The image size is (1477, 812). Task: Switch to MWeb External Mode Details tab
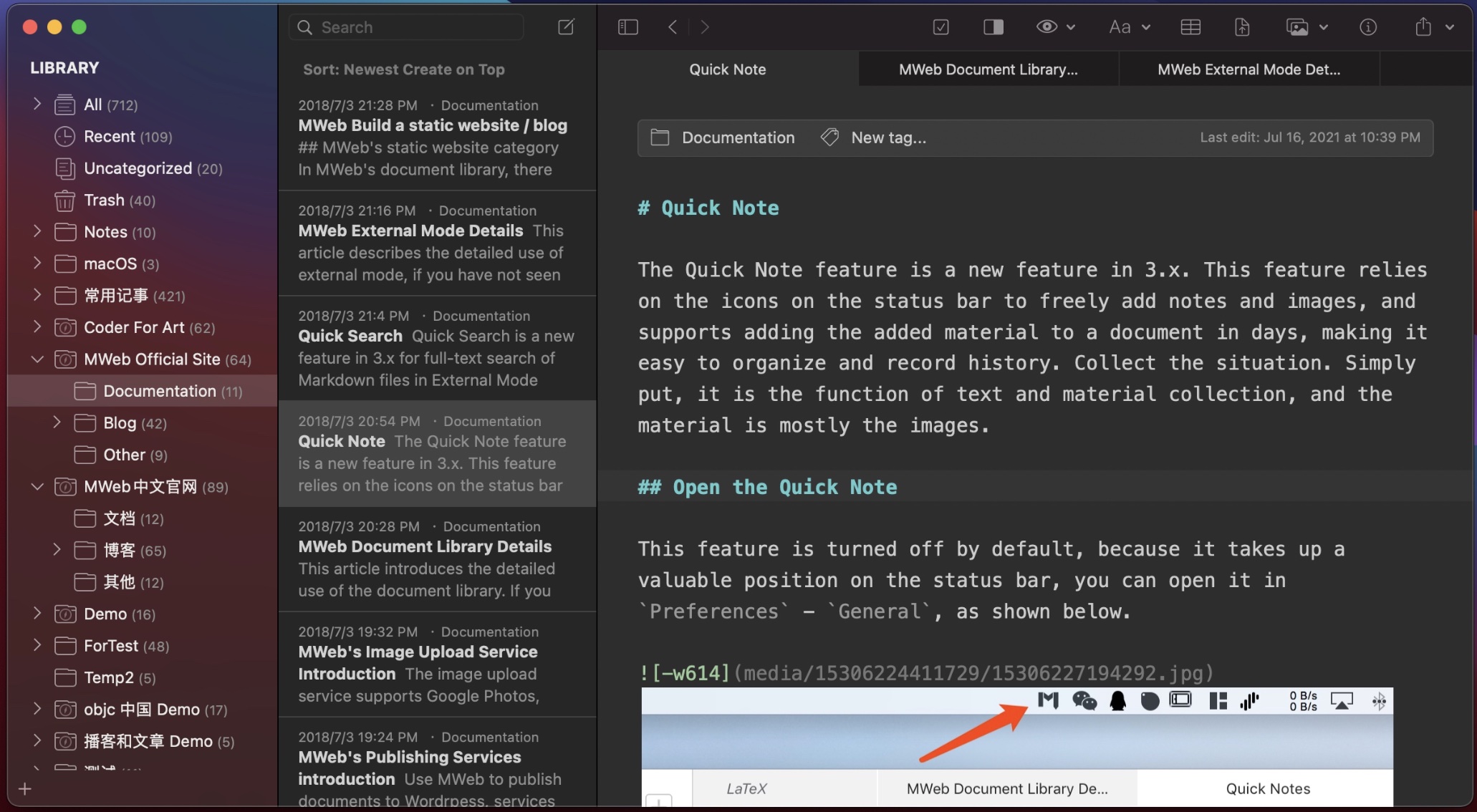1249,69
